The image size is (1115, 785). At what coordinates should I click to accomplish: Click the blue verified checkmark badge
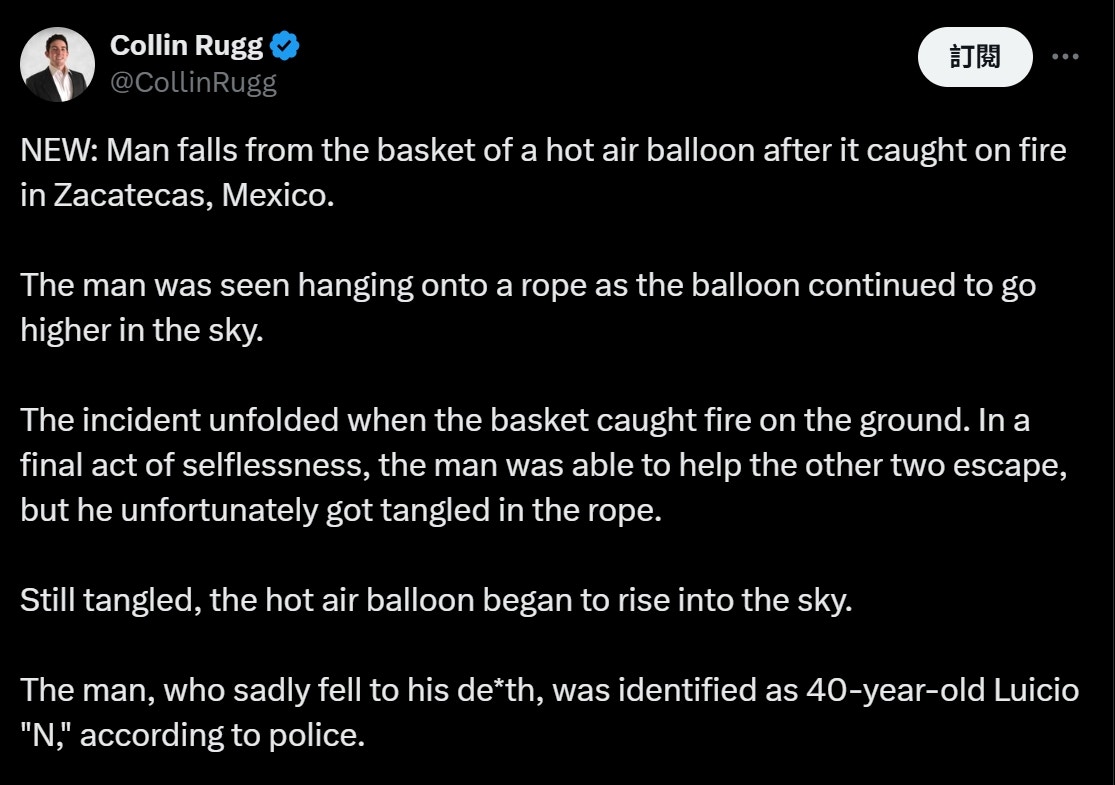(285, 46)
